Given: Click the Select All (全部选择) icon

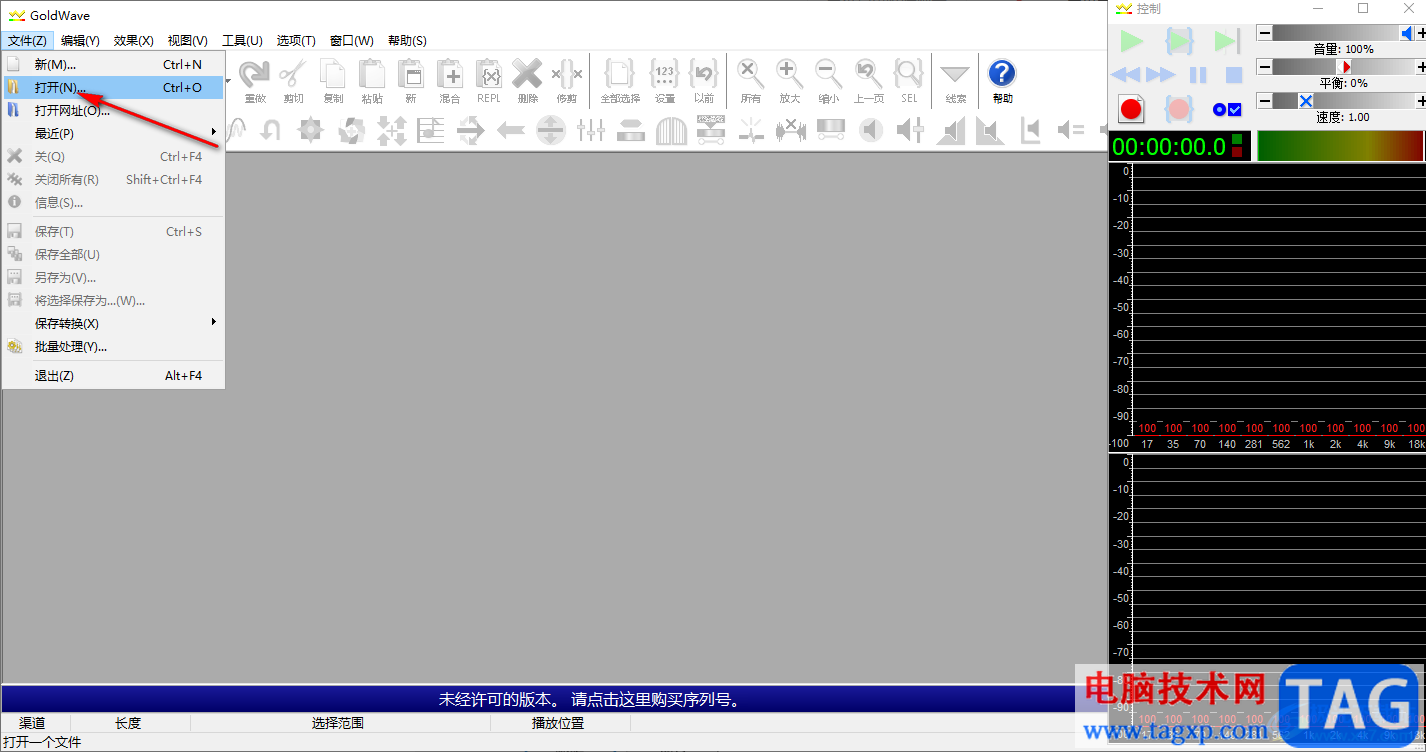Looking at the screenshot, I should 620,73.
